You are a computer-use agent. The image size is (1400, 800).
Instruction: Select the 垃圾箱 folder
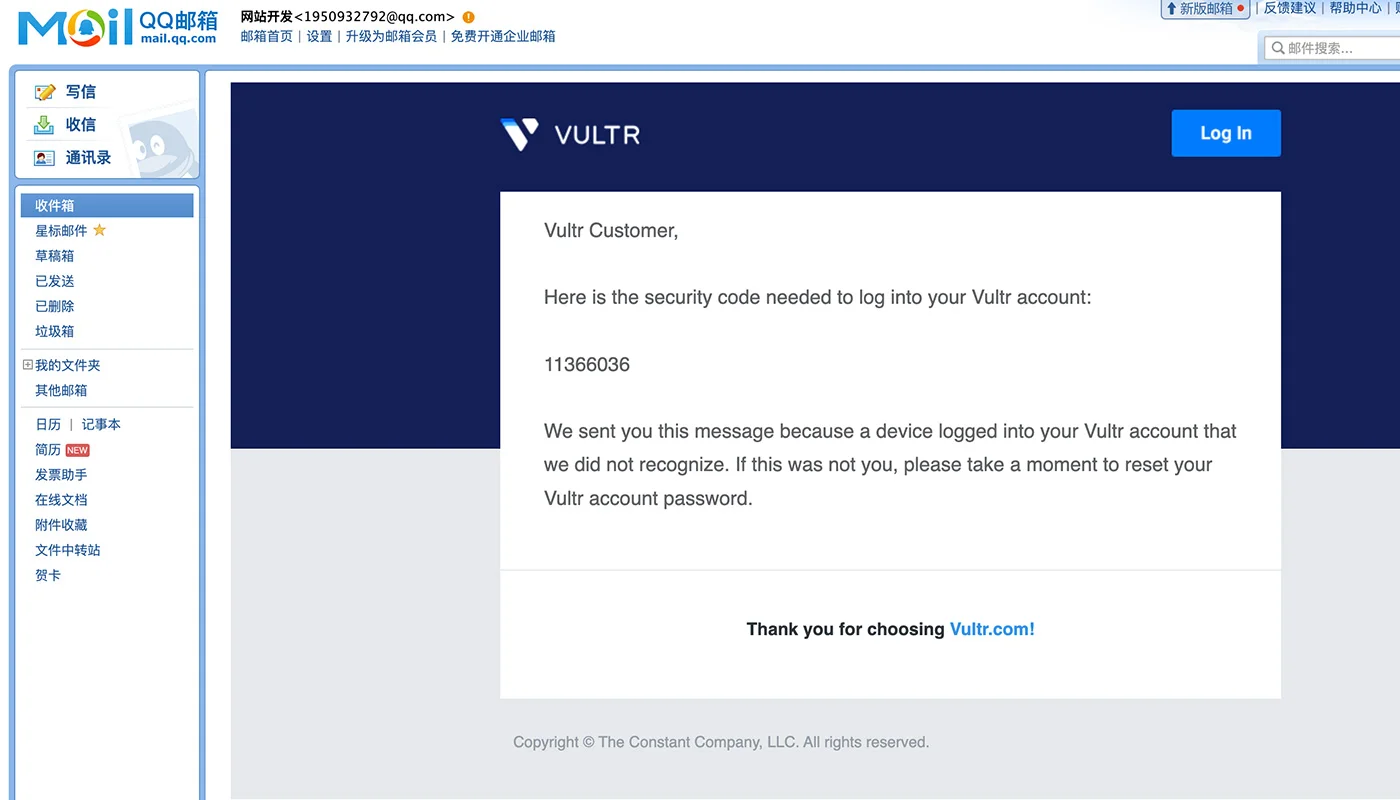[x=54, y=330]
